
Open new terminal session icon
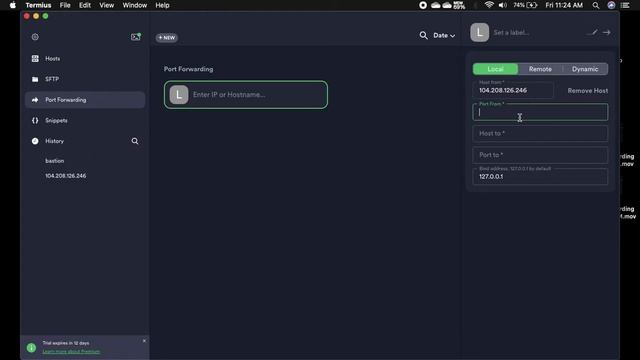(x=136, y=37)
